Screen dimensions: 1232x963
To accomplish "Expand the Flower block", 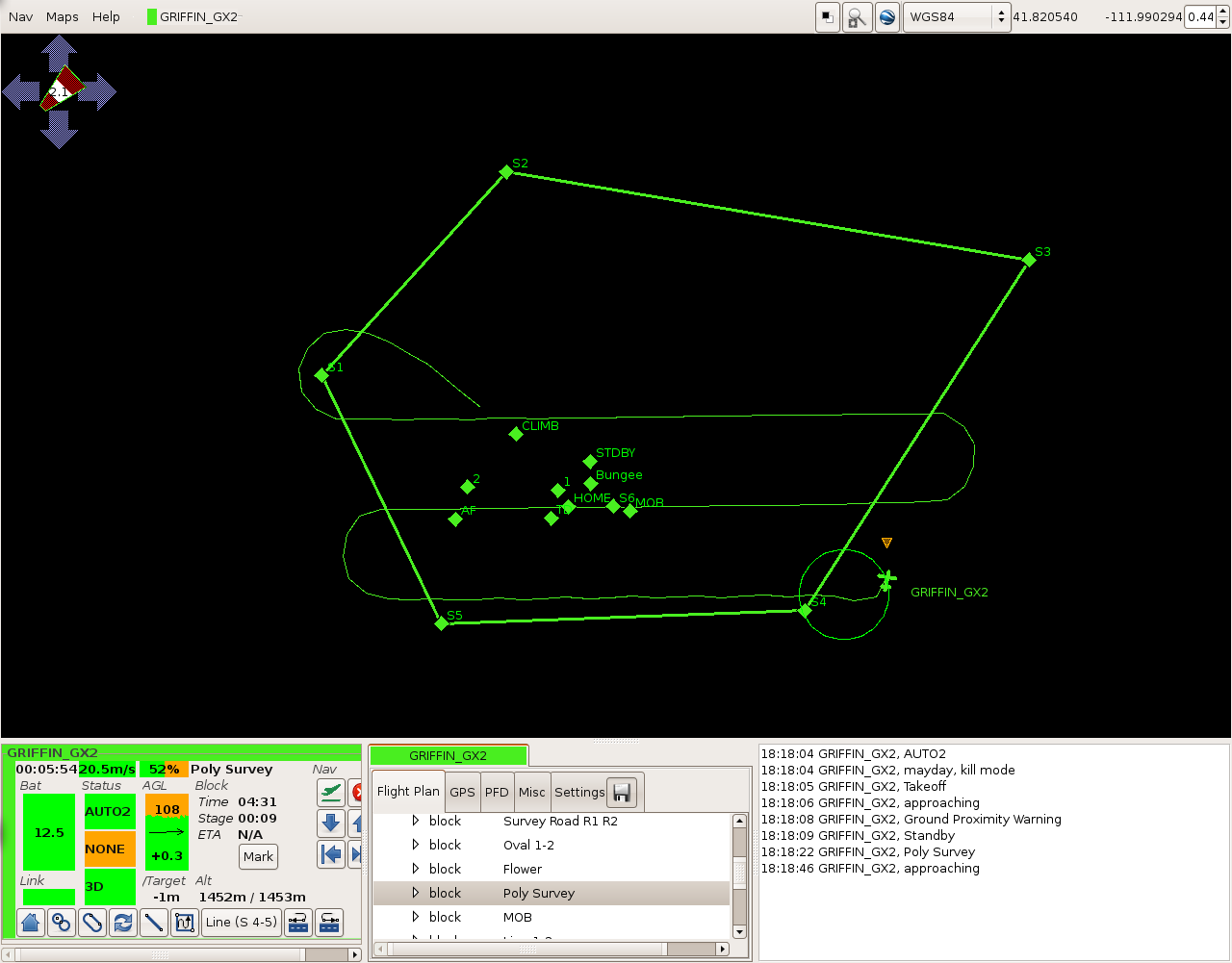I will click(x=416, y=869).
